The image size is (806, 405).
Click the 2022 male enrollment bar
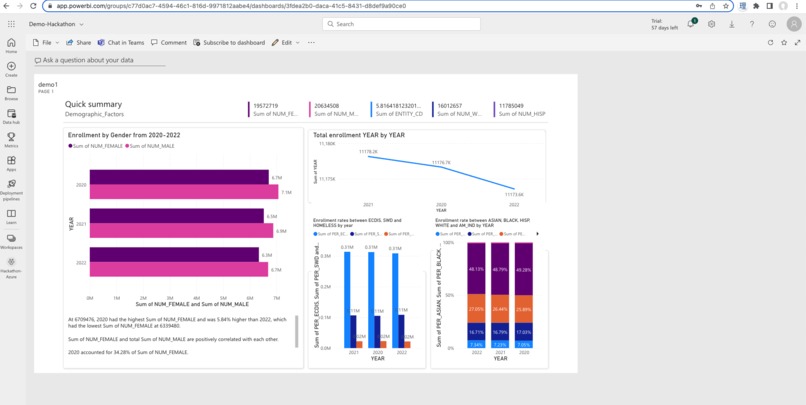[x=179, y=269]
